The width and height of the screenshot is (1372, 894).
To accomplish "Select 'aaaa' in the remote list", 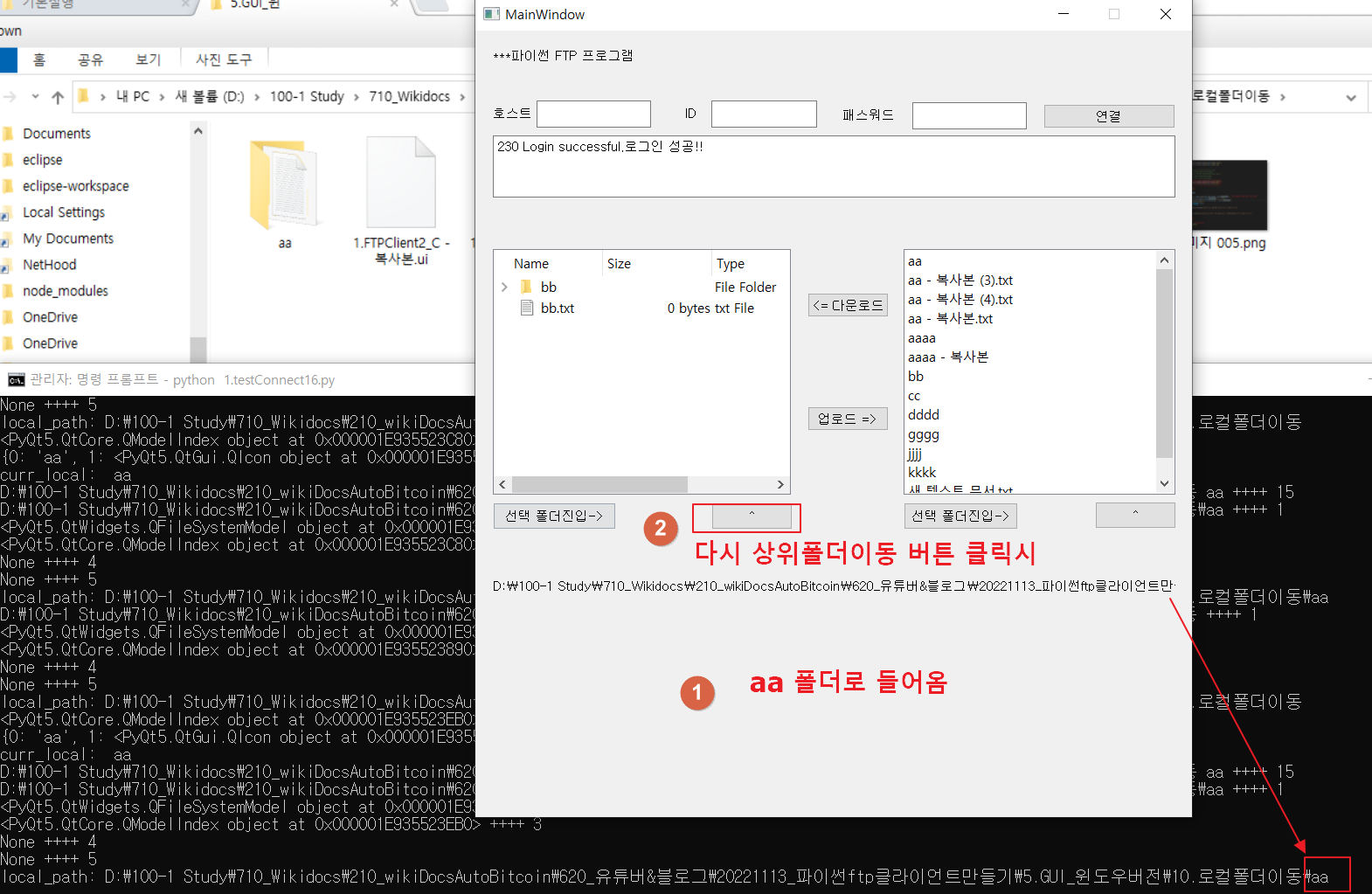I will (x=922, y=338).
